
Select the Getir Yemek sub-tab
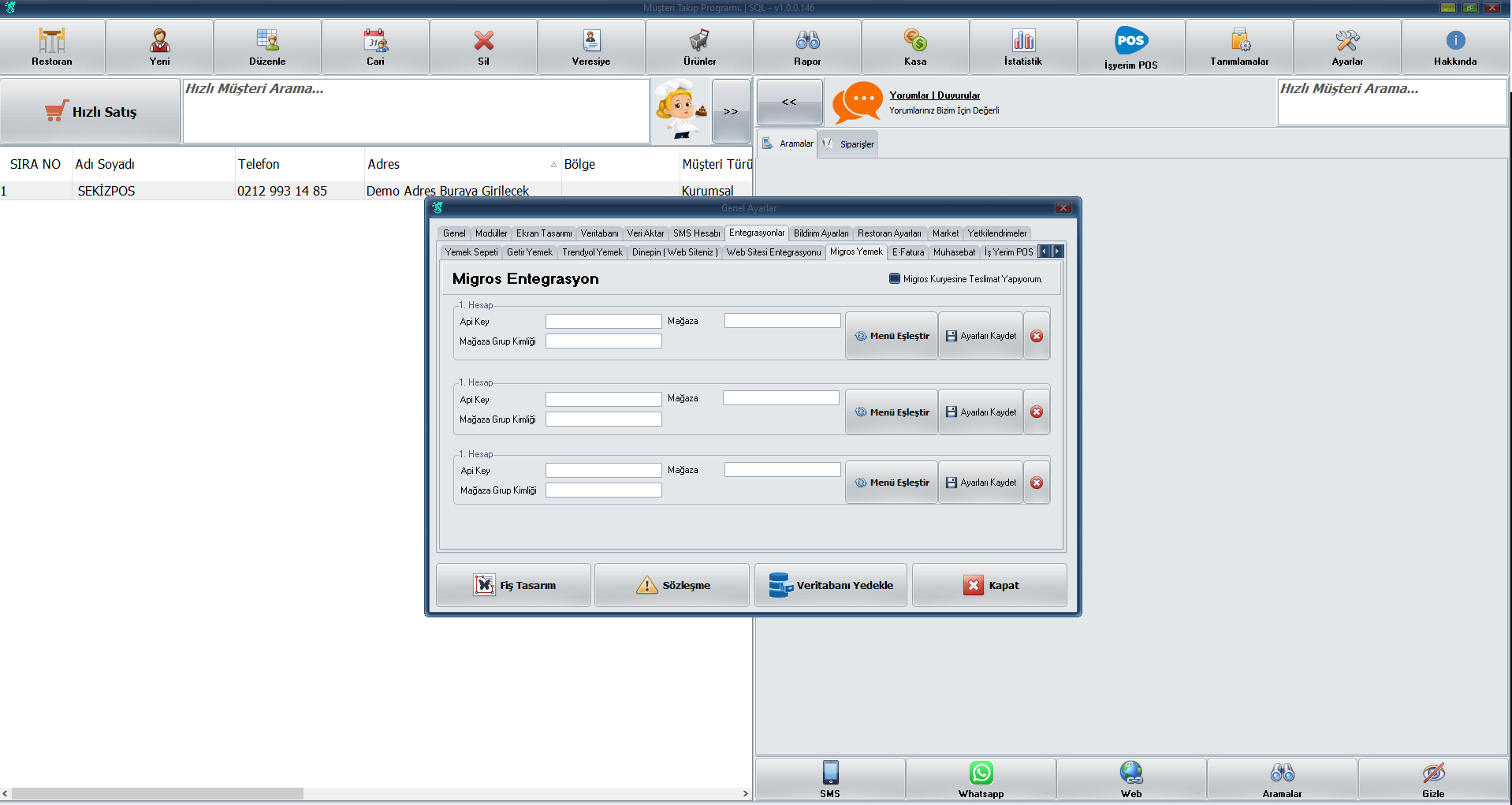pyautogui.click(x=530, y=252)
